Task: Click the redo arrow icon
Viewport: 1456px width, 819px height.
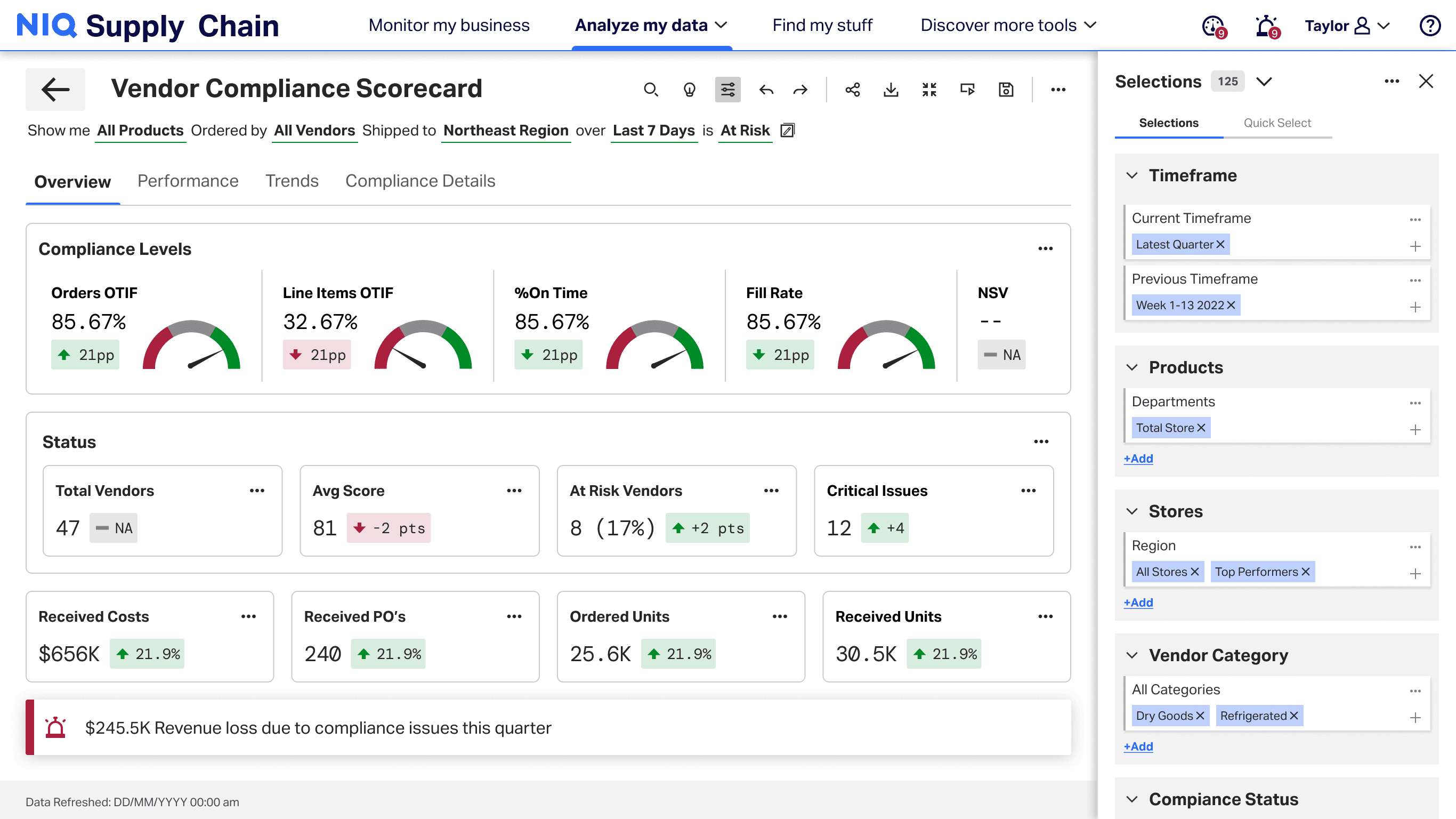Action: (x=800, y=90)
